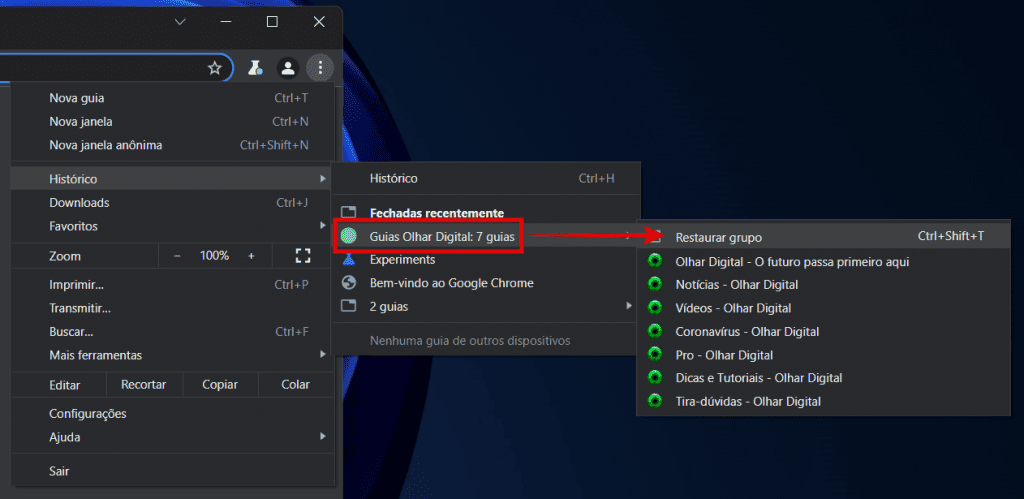The width and height of the screenshot is (1024, 499).
Task: Choose Transmitir... from the menu
Action: (172, 308)
